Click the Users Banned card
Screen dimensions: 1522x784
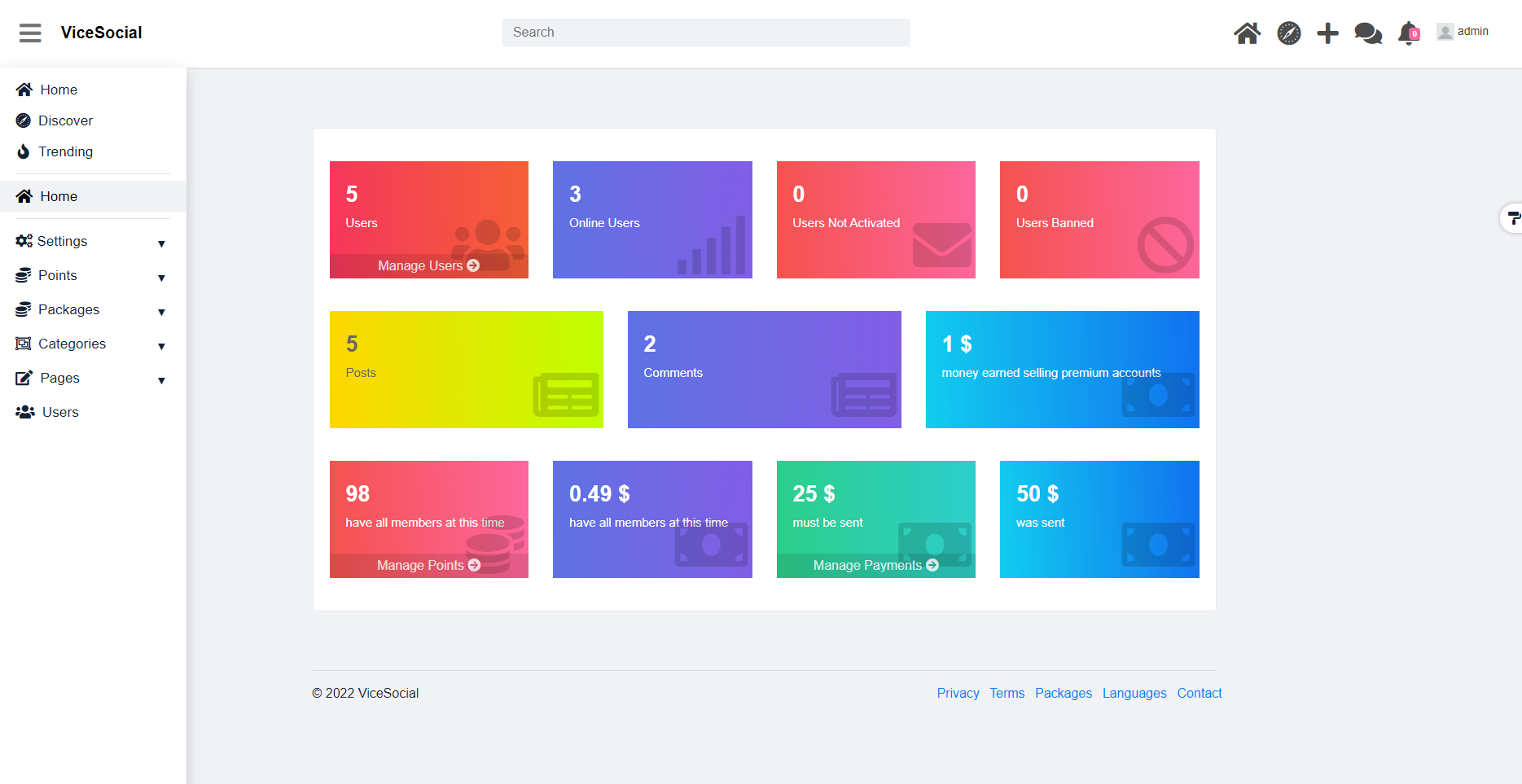coord(1099,220)
